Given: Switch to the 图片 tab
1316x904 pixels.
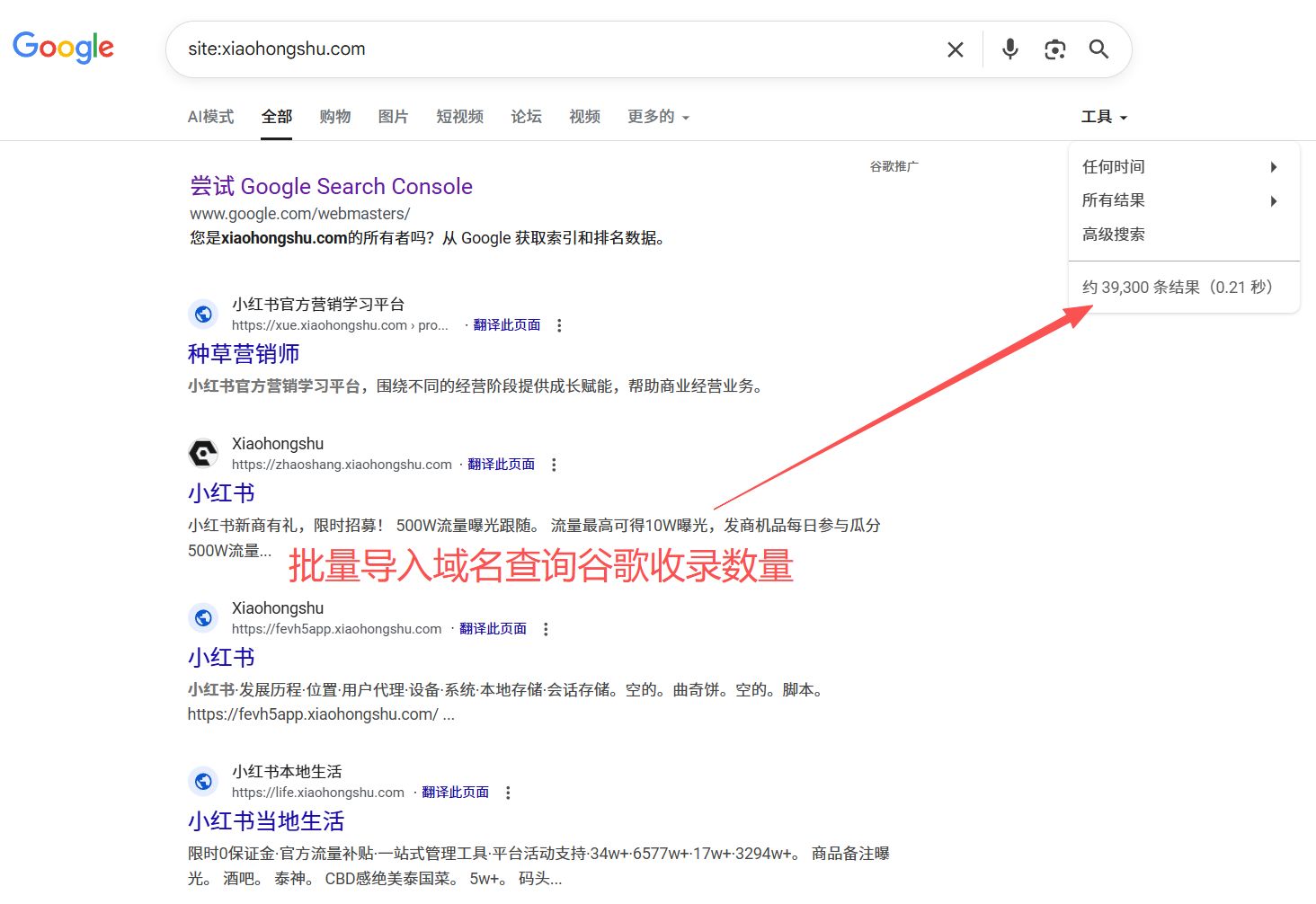Looking at the screenshot, I should [394, 117].
